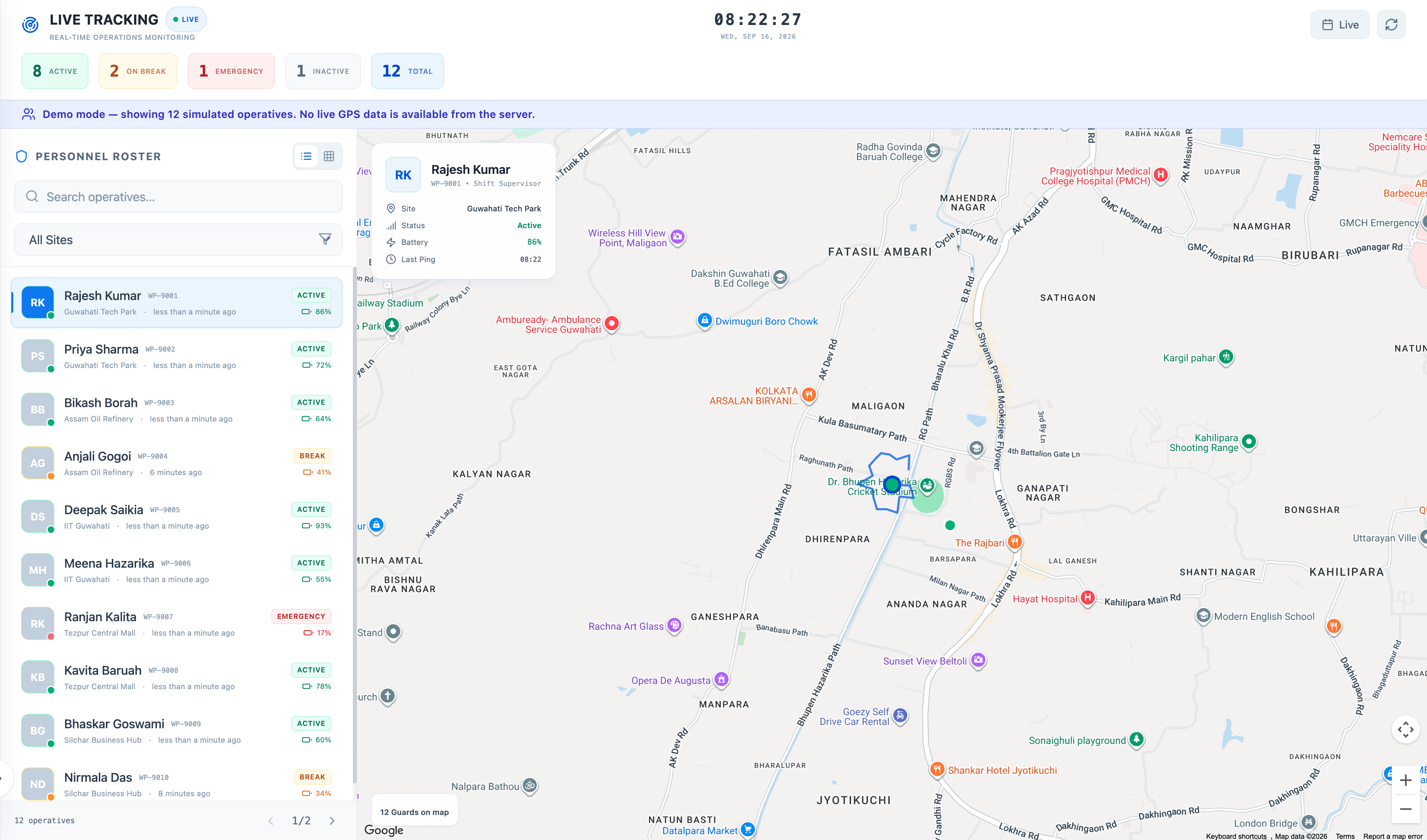The image size is (1427, 840).
Task: Click Report a map error link
Action: 1393,836
